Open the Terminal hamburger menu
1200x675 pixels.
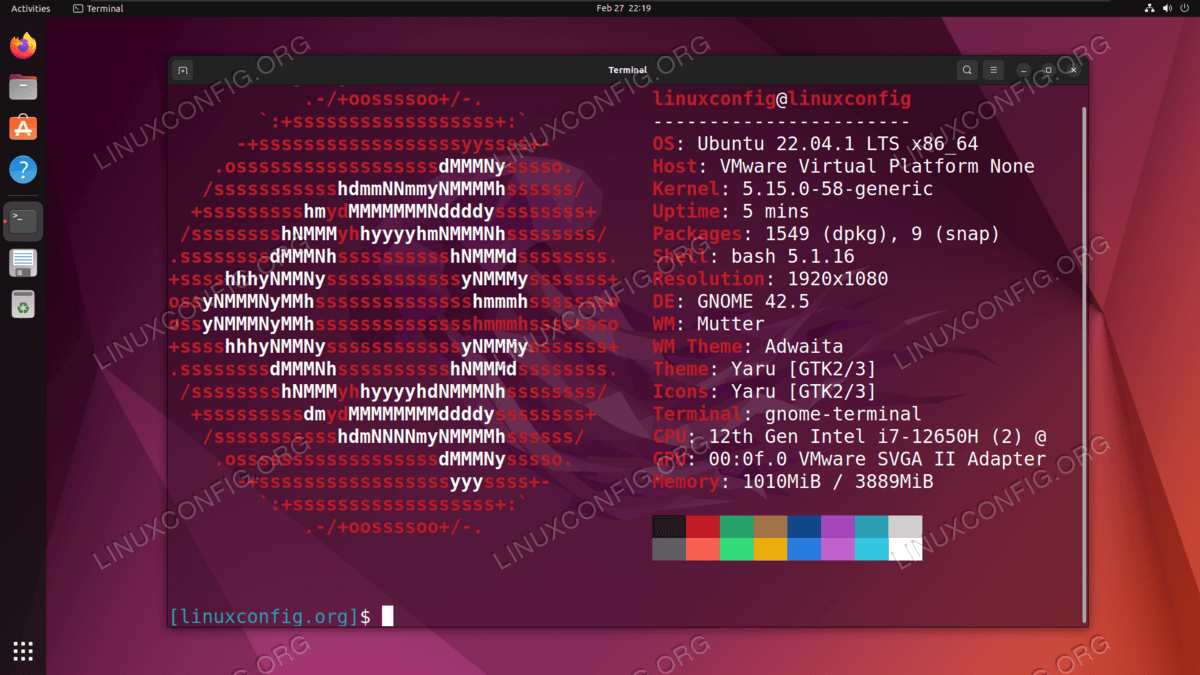pyautogui.click(x=993, y=70)
